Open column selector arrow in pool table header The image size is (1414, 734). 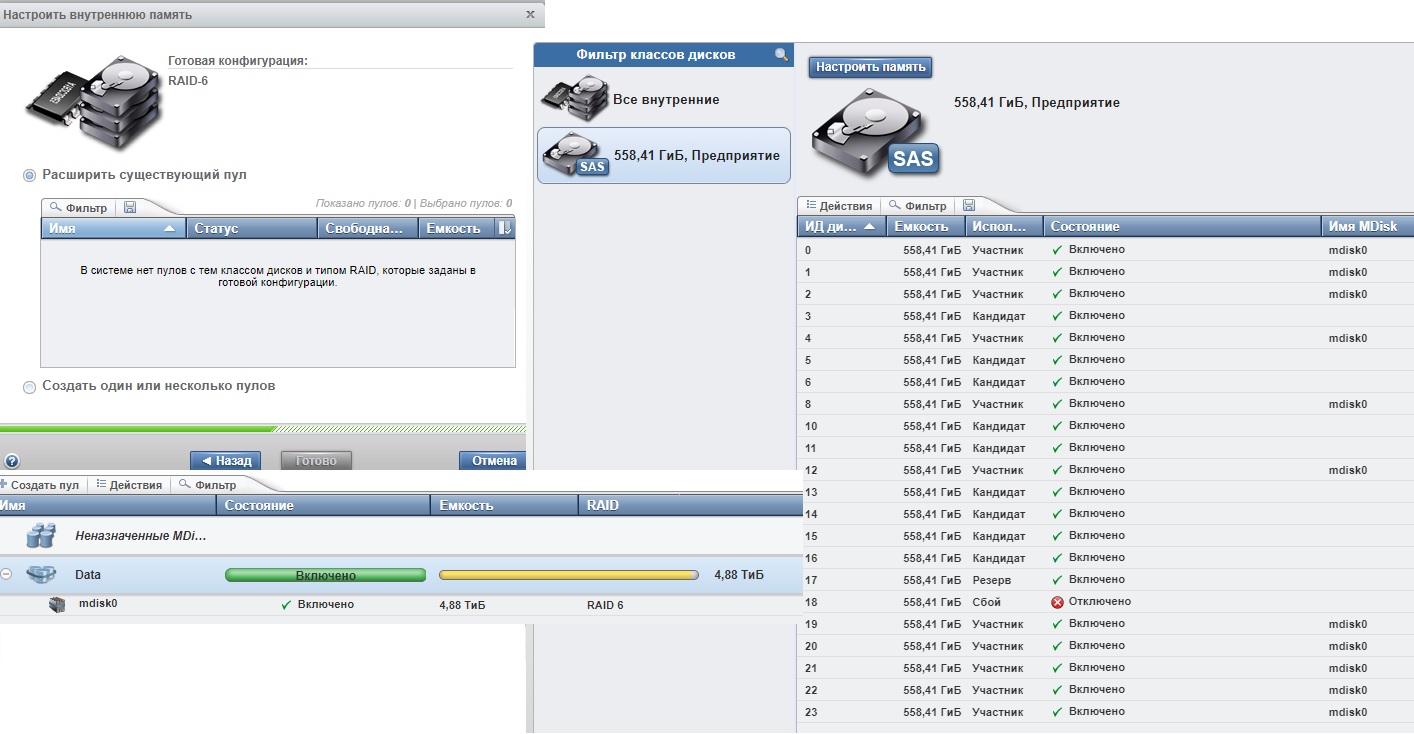click(x=505, y=228)
